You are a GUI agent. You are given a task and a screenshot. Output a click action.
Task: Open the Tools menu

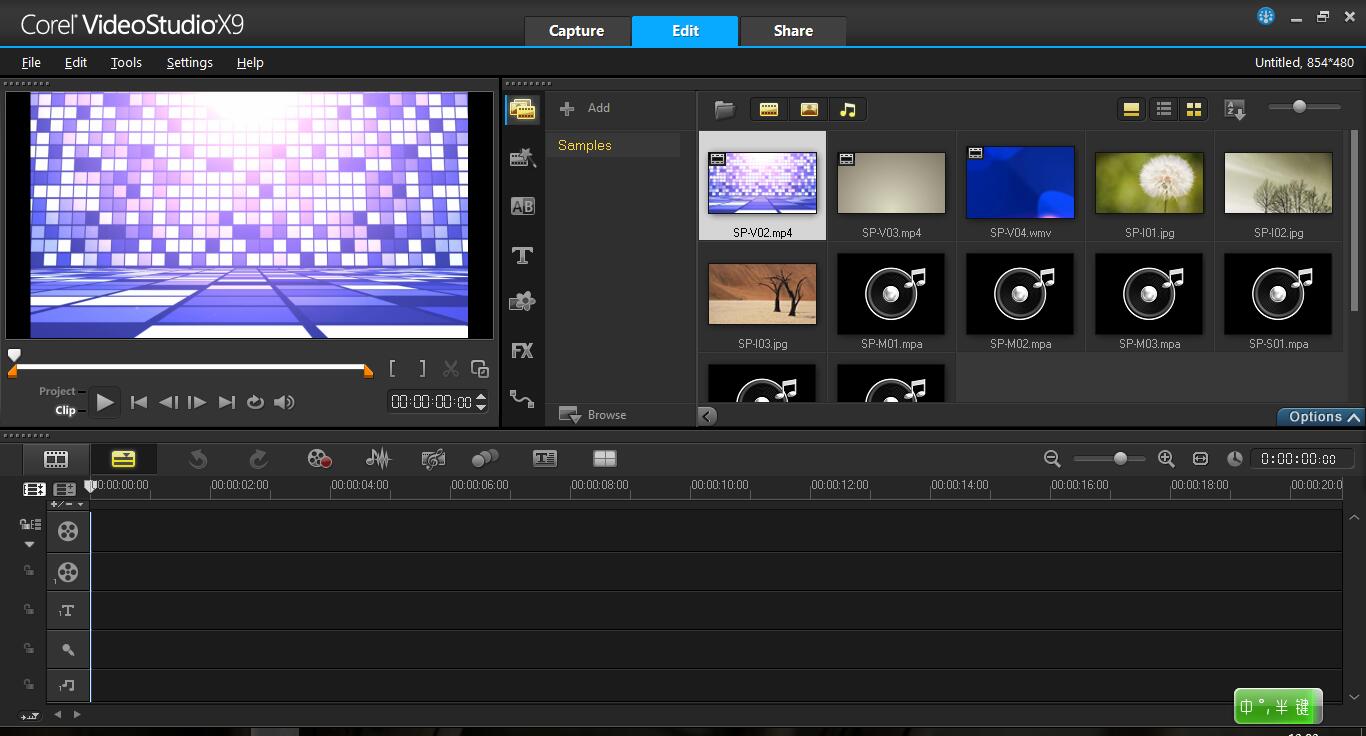pyautogui.click(x=126, y=62)
